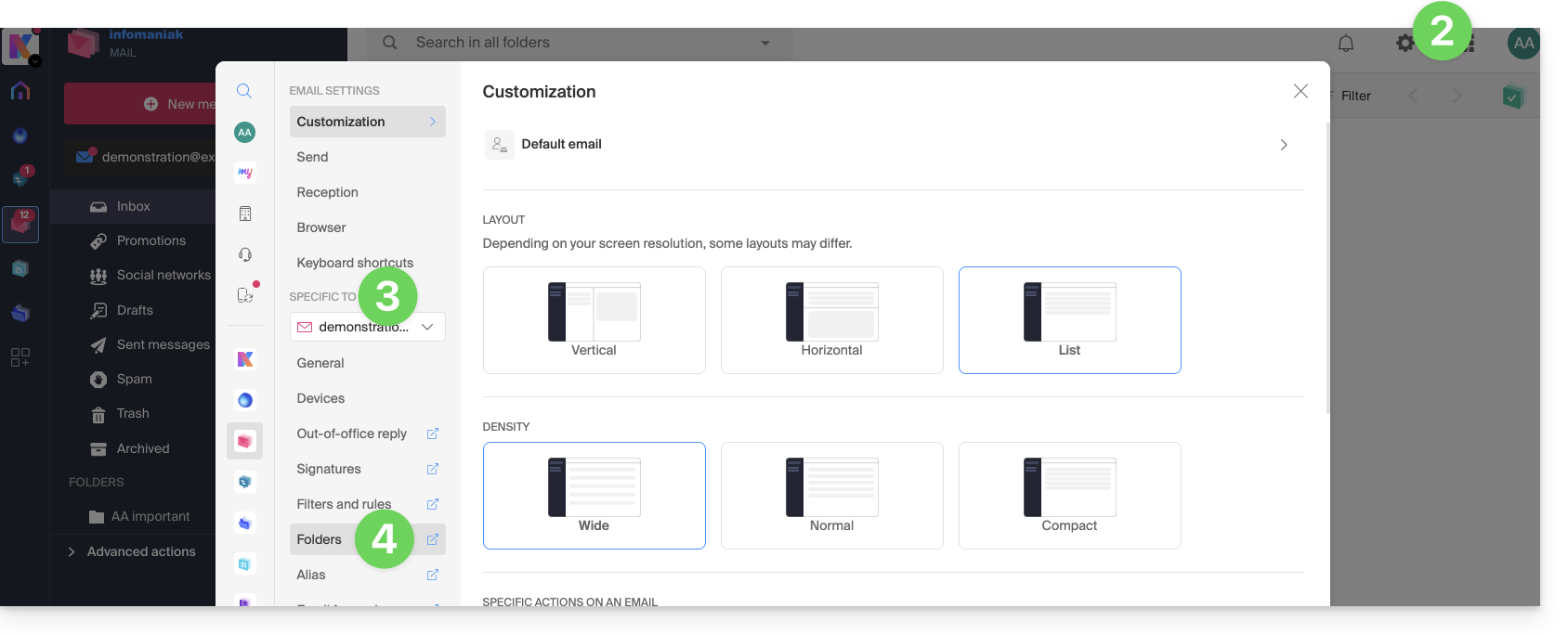Click the building organization icon
Screen dimensions: 1568x634
[245, 213]
